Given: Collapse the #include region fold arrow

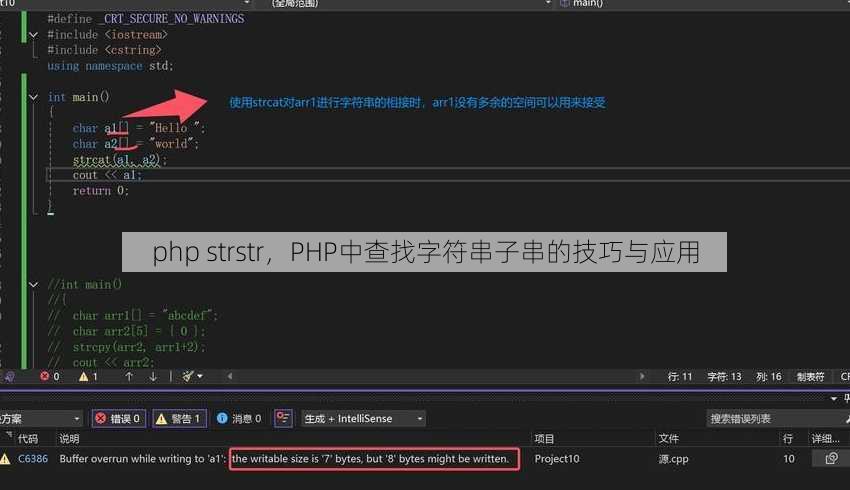Looking at the screenshot, I should point(34,35).
